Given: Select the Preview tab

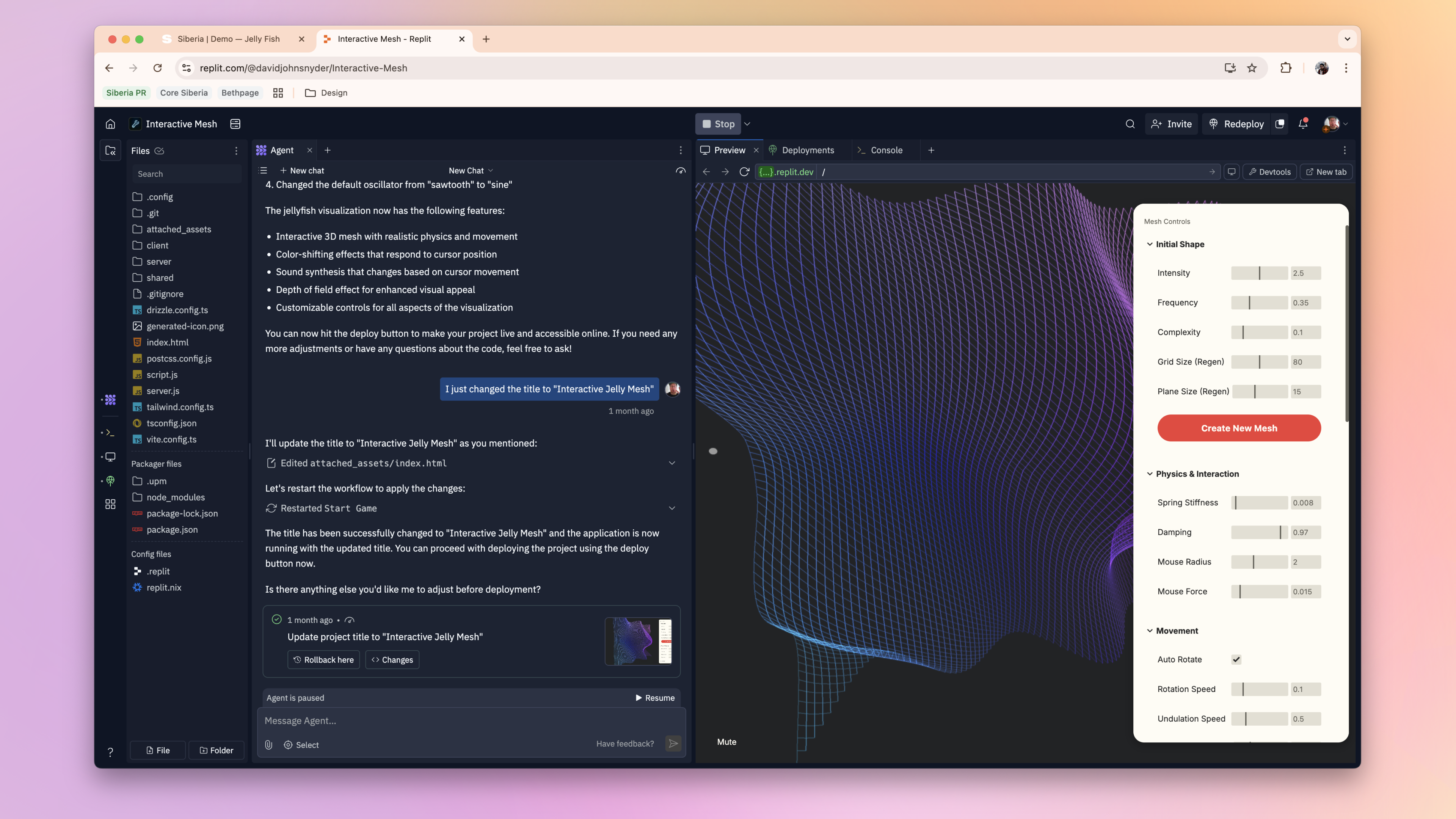Looking at the screenshot, I should coord(729,151).
